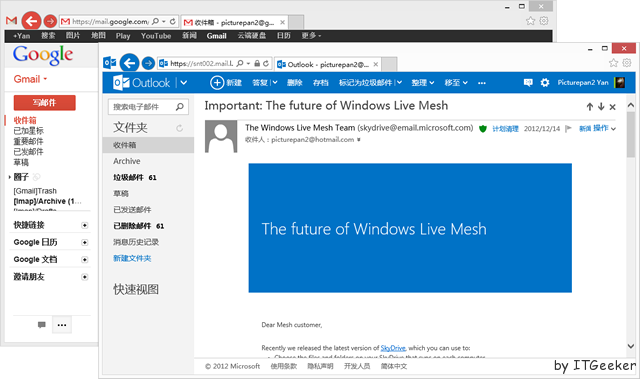Image resolution: width=640 pixels, height=379 pixels.
Task: Expand the 邀请朋友 gadget in Gmail
Action: tap(84, 277)
